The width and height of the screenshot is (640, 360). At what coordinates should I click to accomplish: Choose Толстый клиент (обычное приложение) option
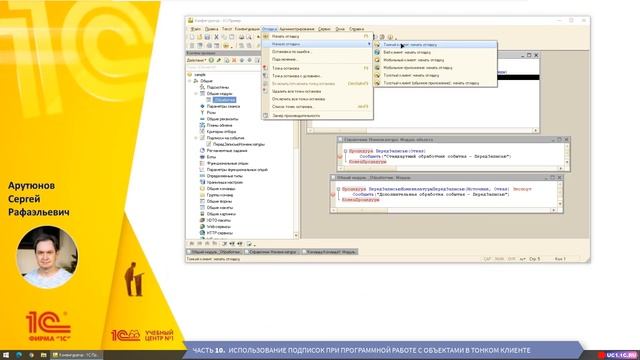coord(435,83)
